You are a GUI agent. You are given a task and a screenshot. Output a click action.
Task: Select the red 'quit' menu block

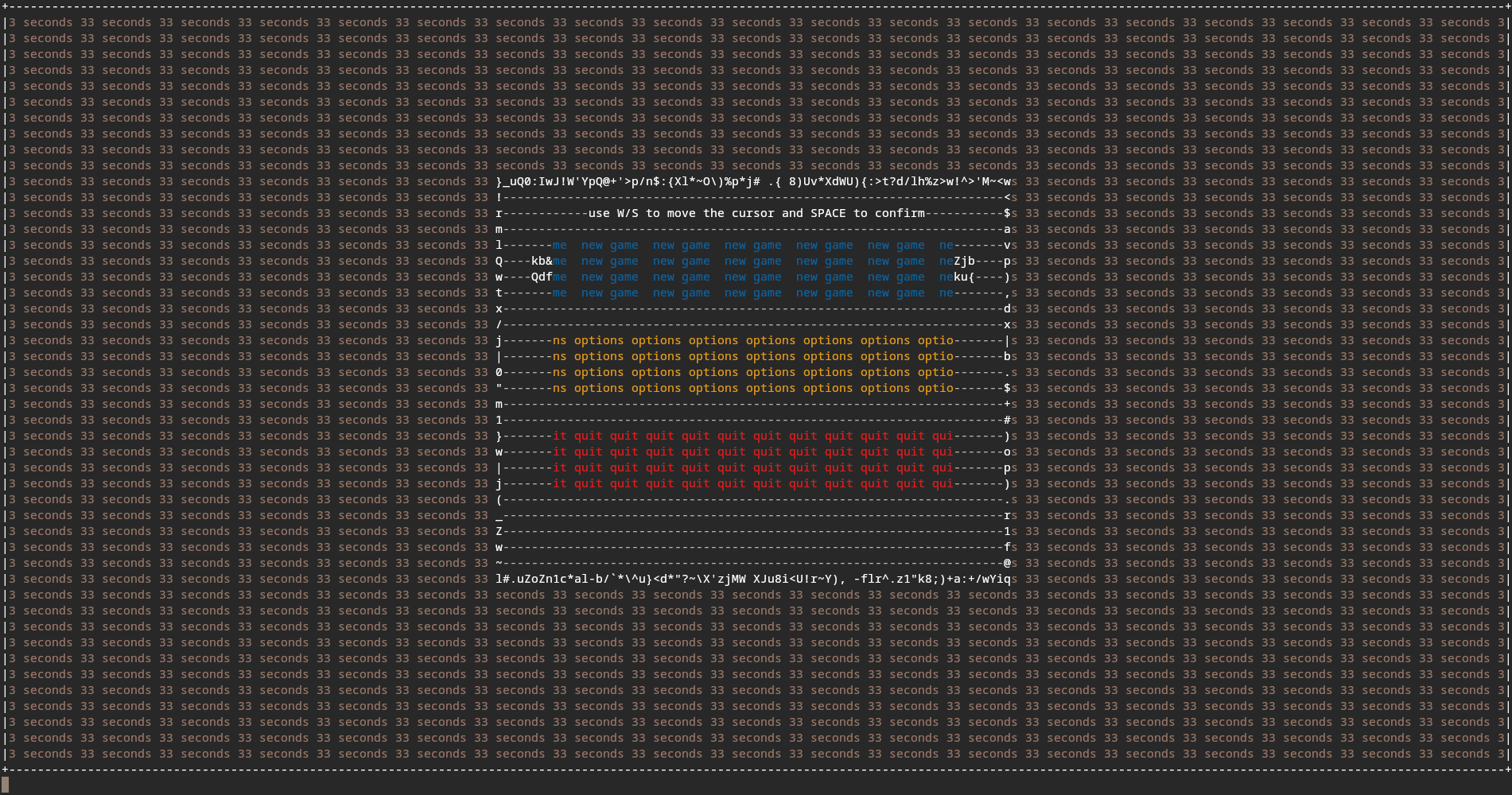[x=753, y=460]
